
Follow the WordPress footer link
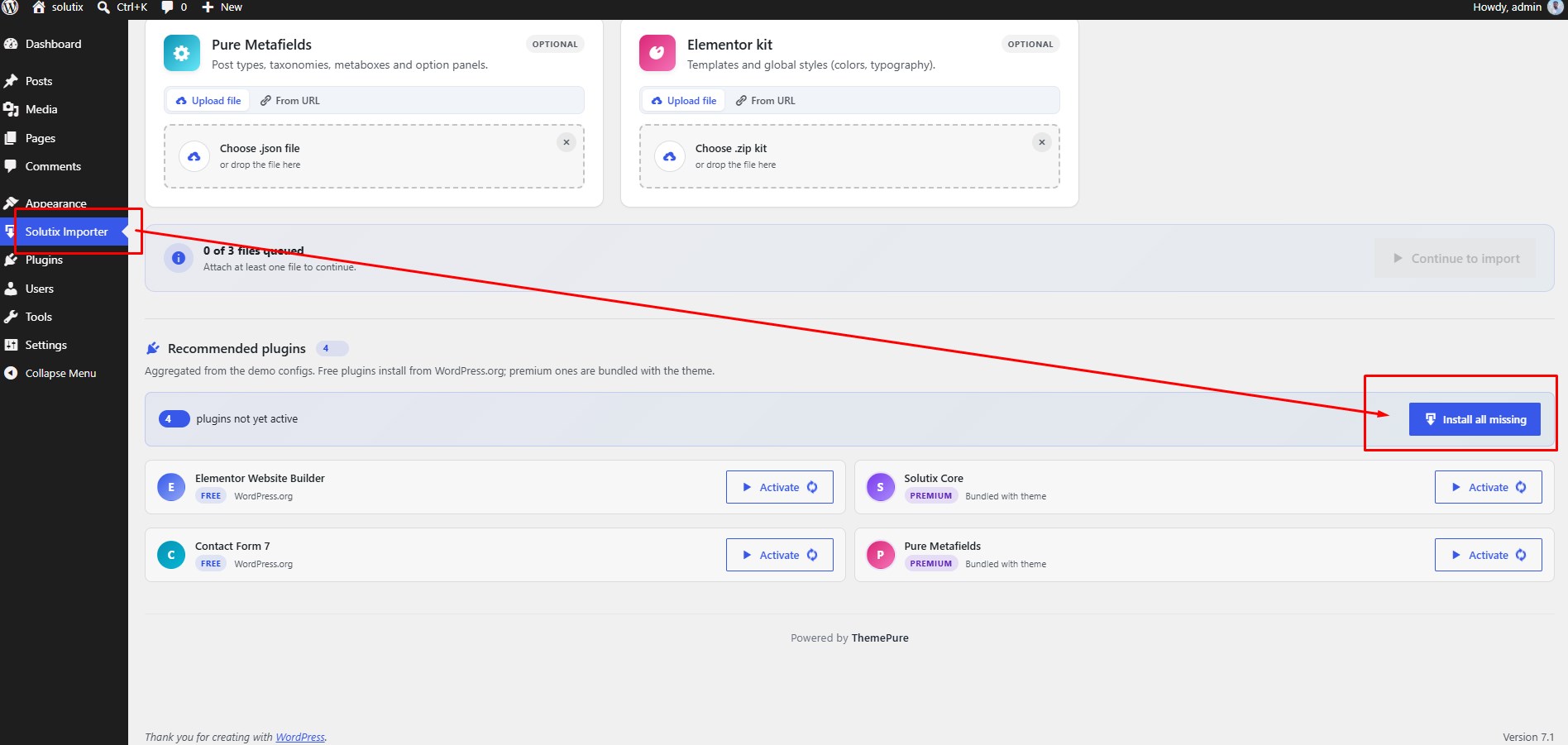tap(300, 737)
